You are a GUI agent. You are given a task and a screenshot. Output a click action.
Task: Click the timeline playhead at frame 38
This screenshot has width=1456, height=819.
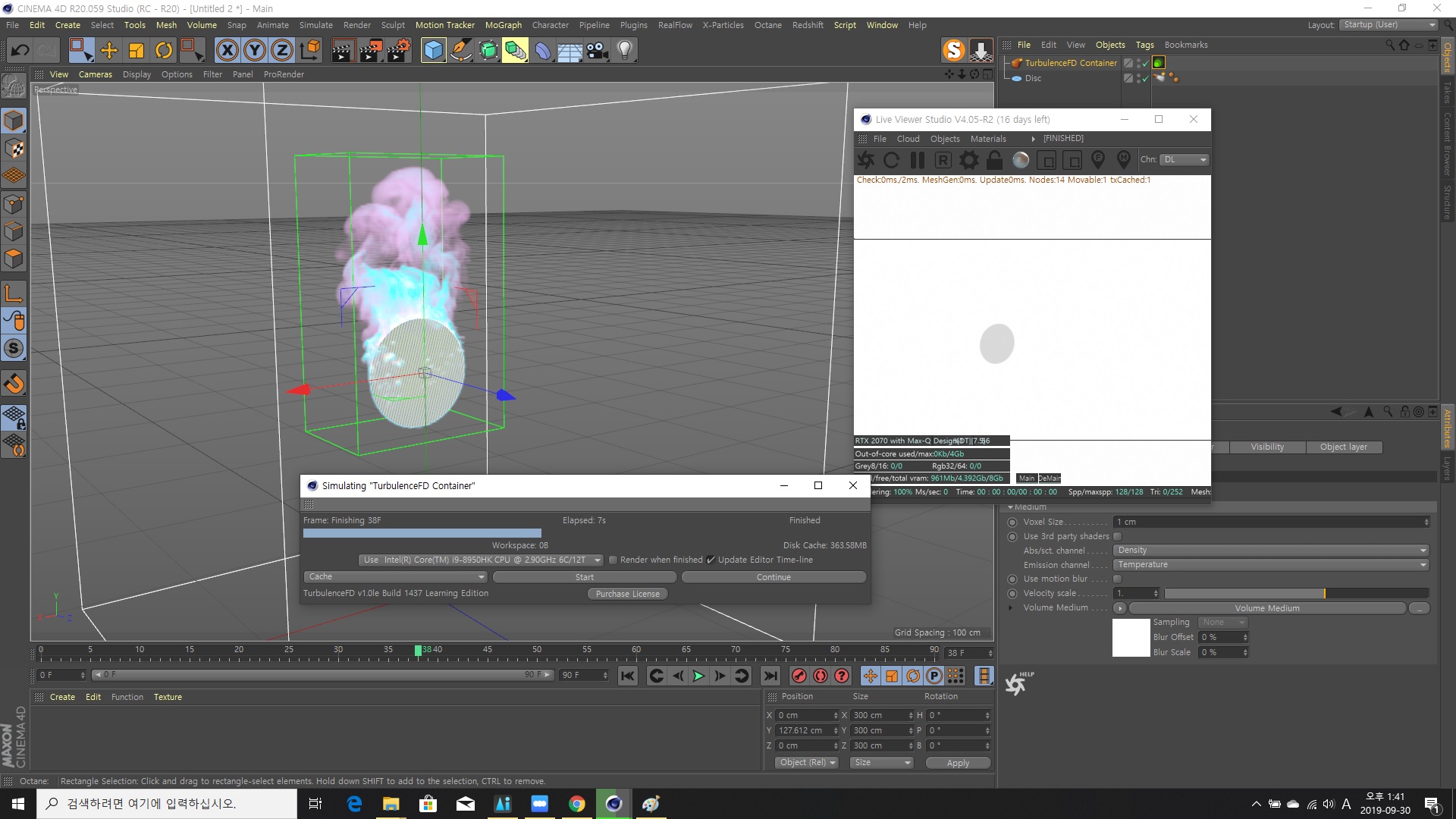point(418,650)
